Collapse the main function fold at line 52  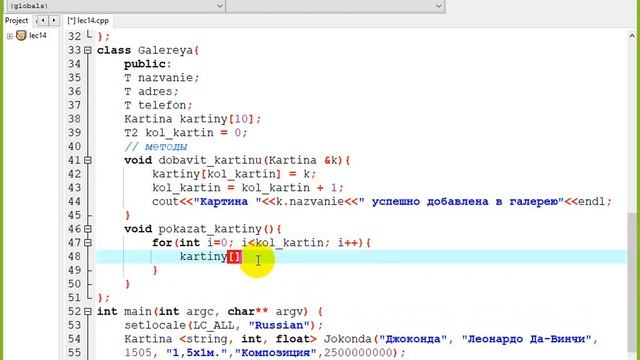pyautogui.click(x=88, y=311)
